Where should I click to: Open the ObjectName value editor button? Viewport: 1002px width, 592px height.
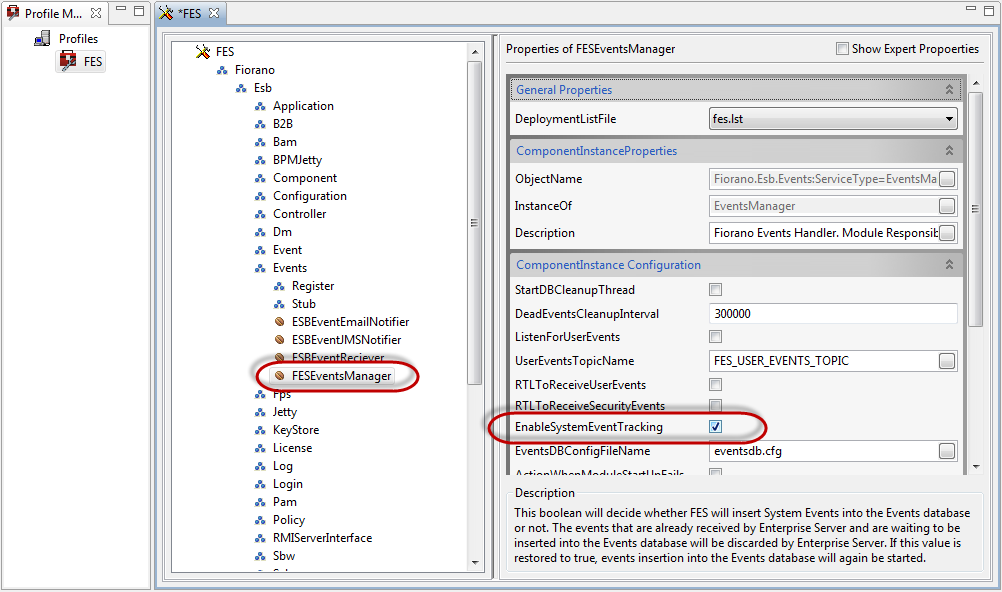pyautogui.click(x=947, y=179)
